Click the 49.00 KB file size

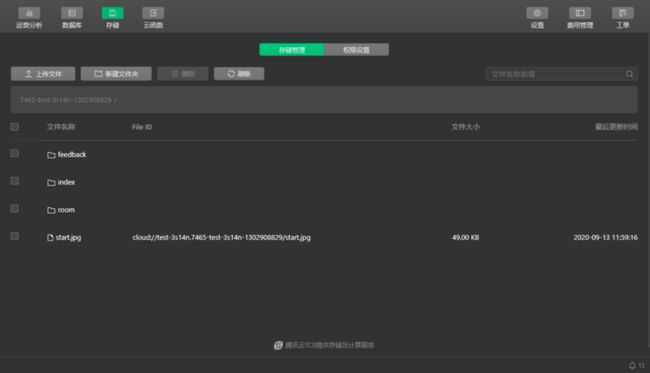pos(466,237)
